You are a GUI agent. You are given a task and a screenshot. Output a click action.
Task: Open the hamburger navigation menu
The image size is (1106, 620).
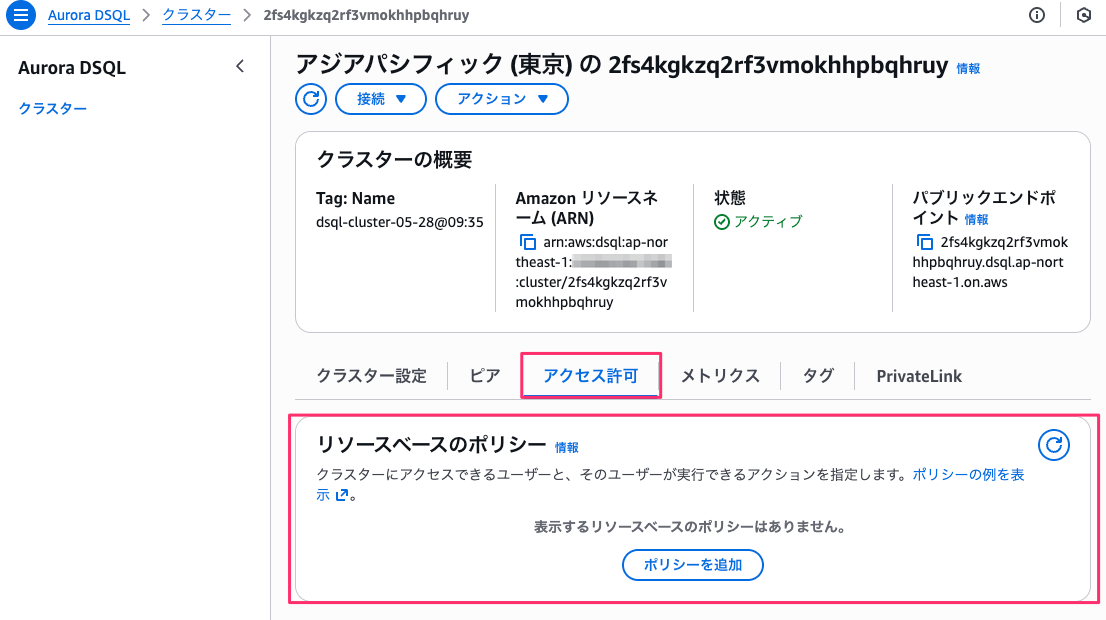22,16
